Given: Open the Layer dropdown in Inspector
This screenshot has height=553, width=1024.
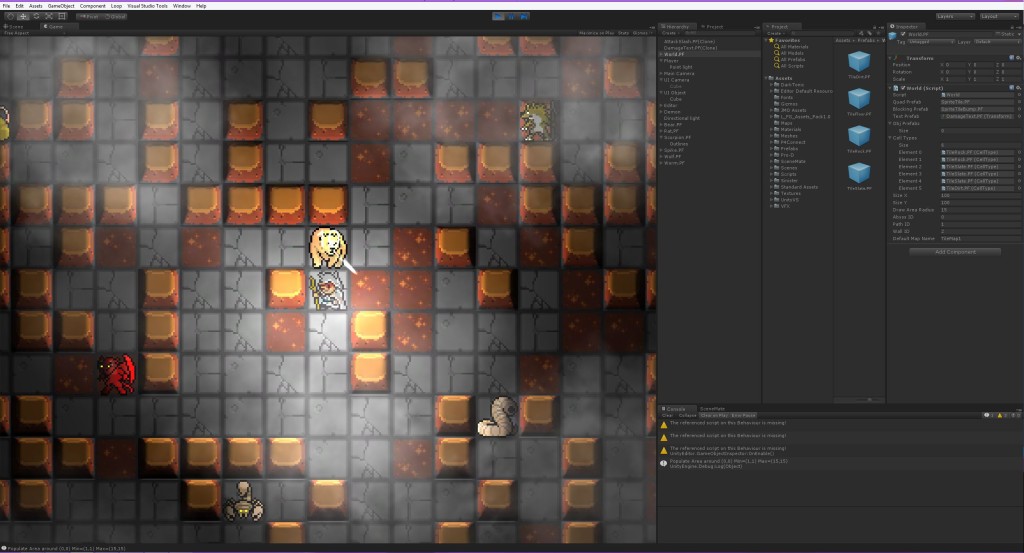Looking at the screenshot, I should (995, 42).
